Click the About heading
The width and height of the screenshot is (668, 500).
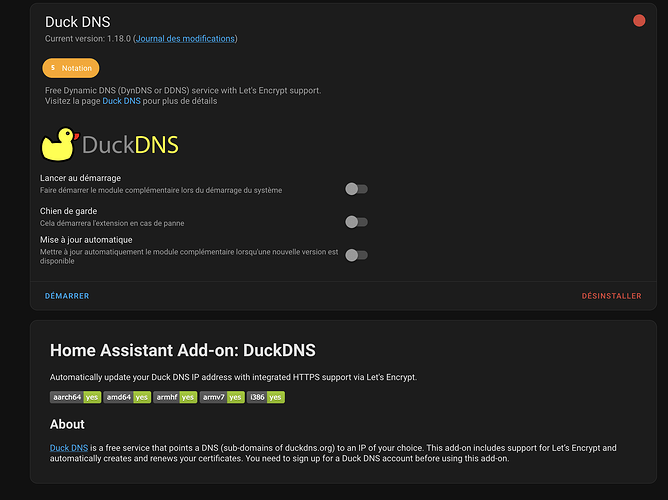pos(67,424)
